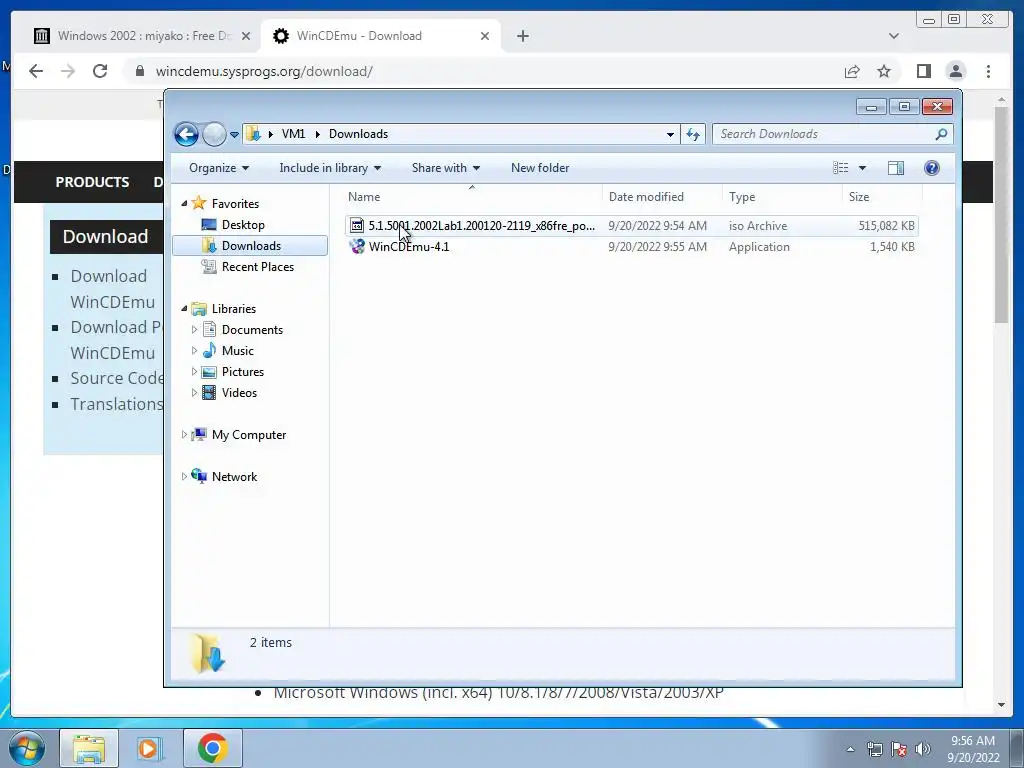Screen dimensions: 1024x768
Task: Close the Windows 2002 miyako tab
Action: click(x=246, y=36)
